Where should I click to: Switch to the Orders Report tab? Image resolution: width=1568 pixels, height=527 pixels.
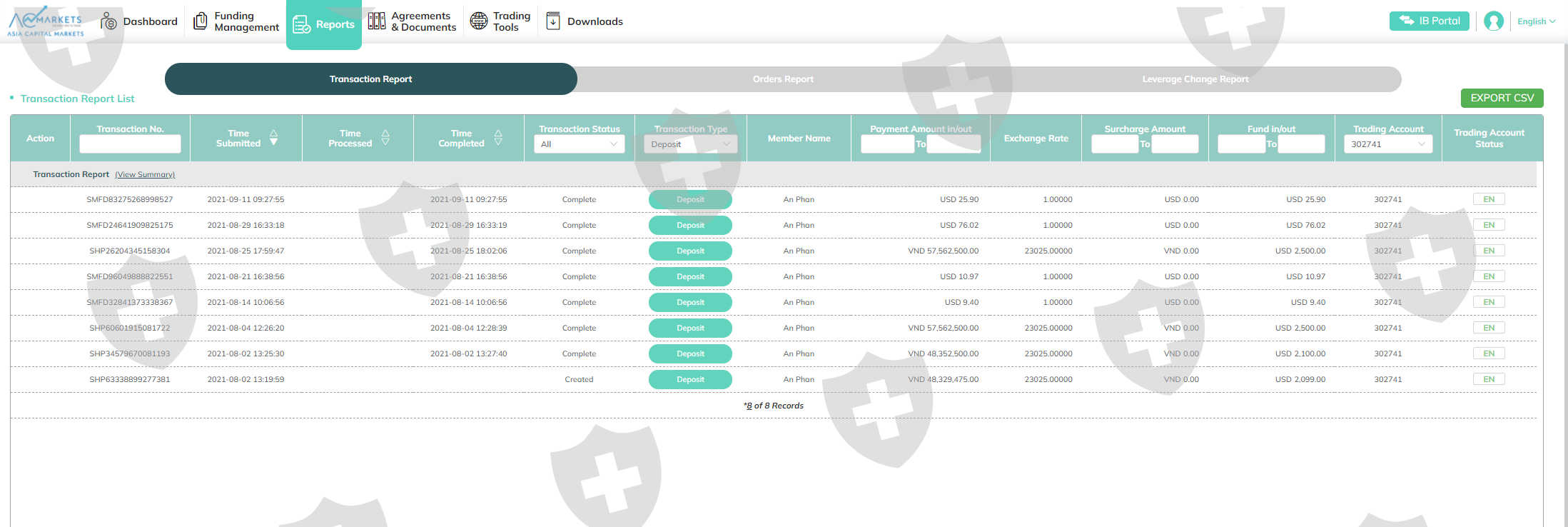pos(783,79)
